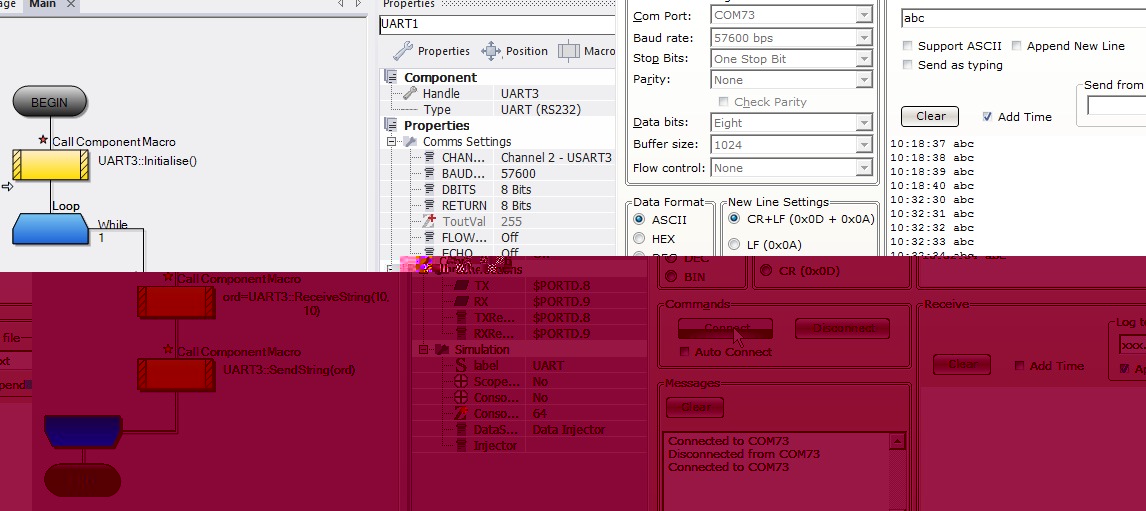Viewport: 1146px width, 511px height.
Task: Collapse the Component section
Action: coord(391,77)
